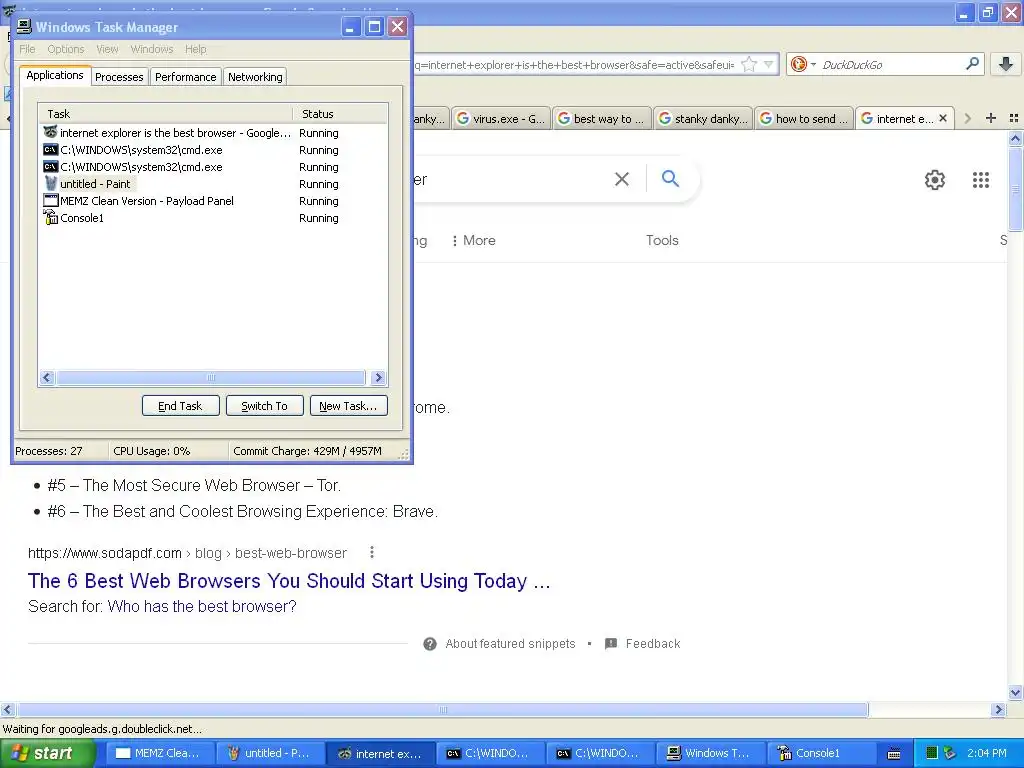Open the tab groups grid icon

1014,118
